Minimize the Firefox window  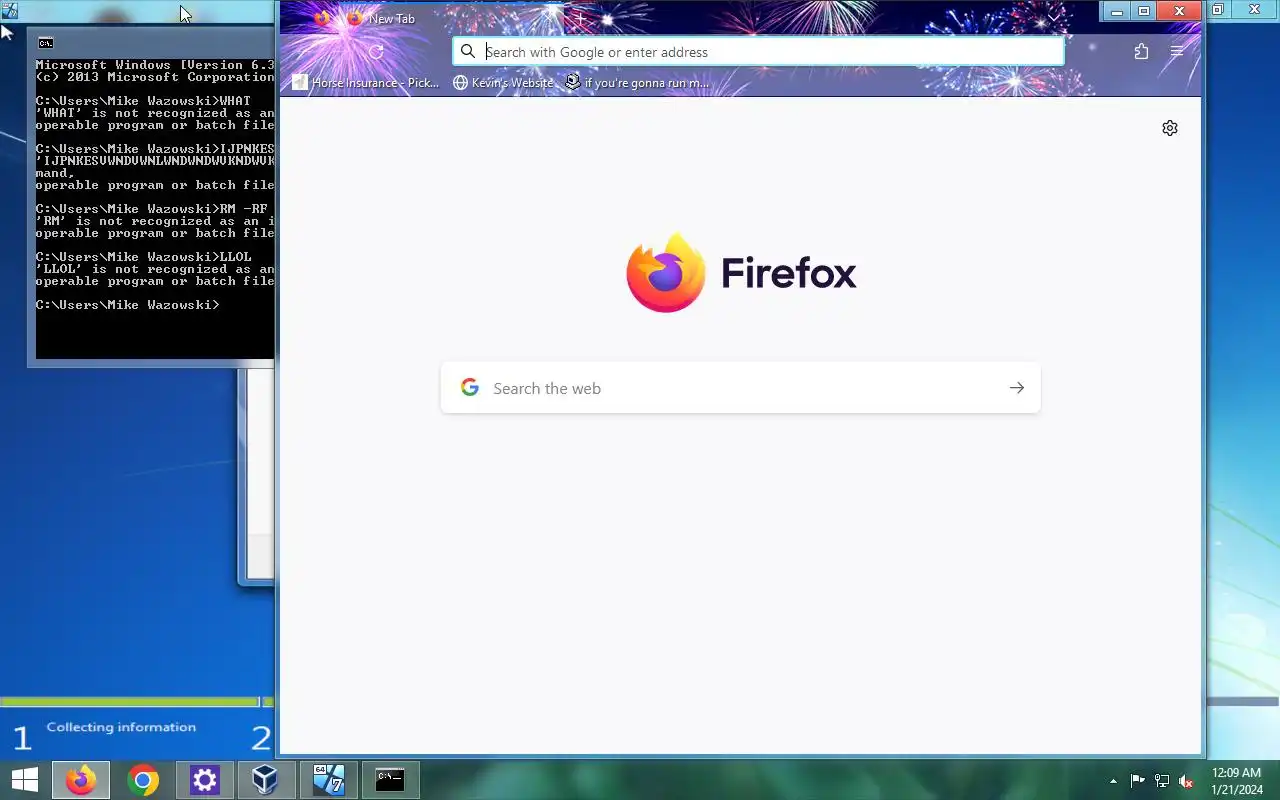[1117, 11]
